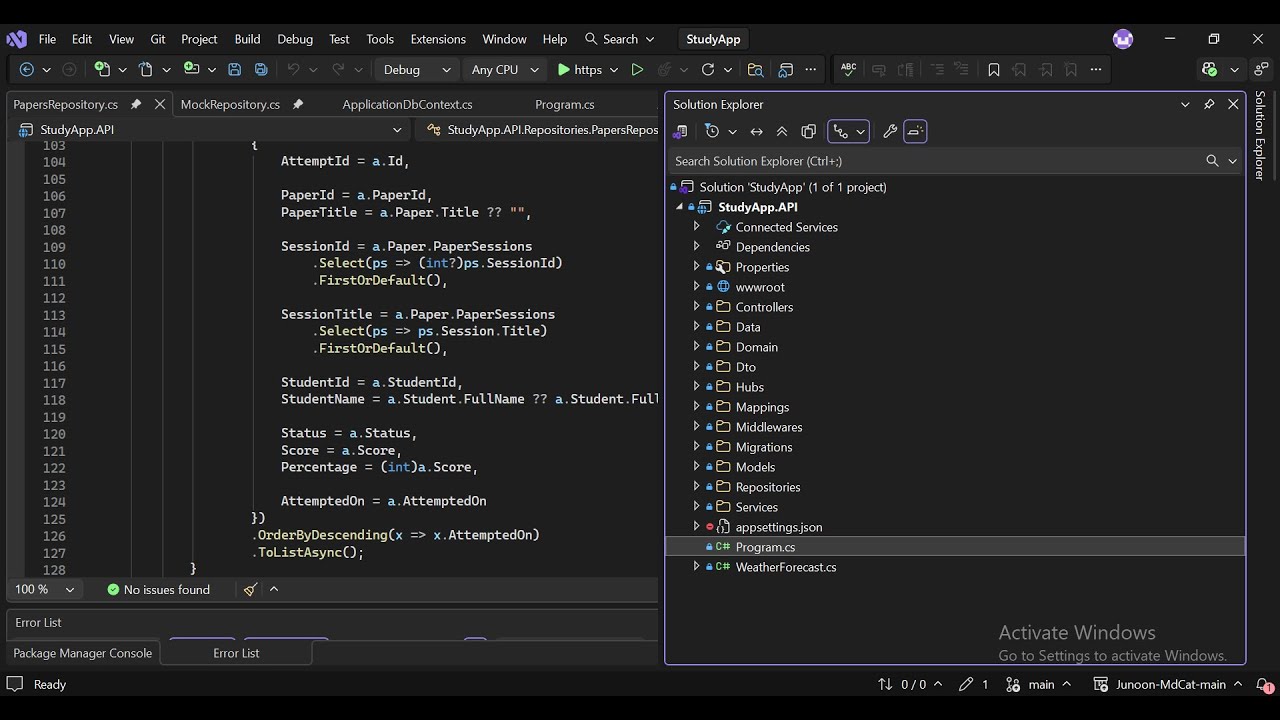Open the main branch selector in status bar
The image size is (1280, 720).
click(x=1037, y=685)
